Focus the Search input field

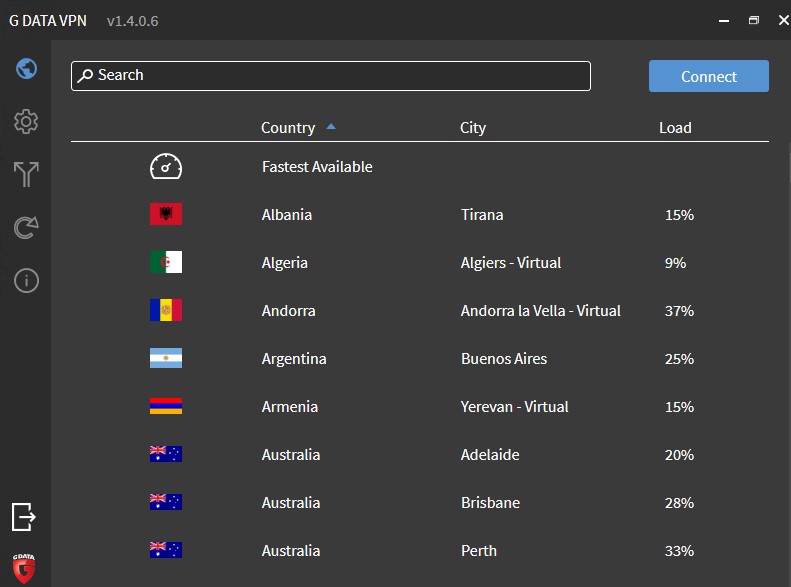tap(331, 76)
